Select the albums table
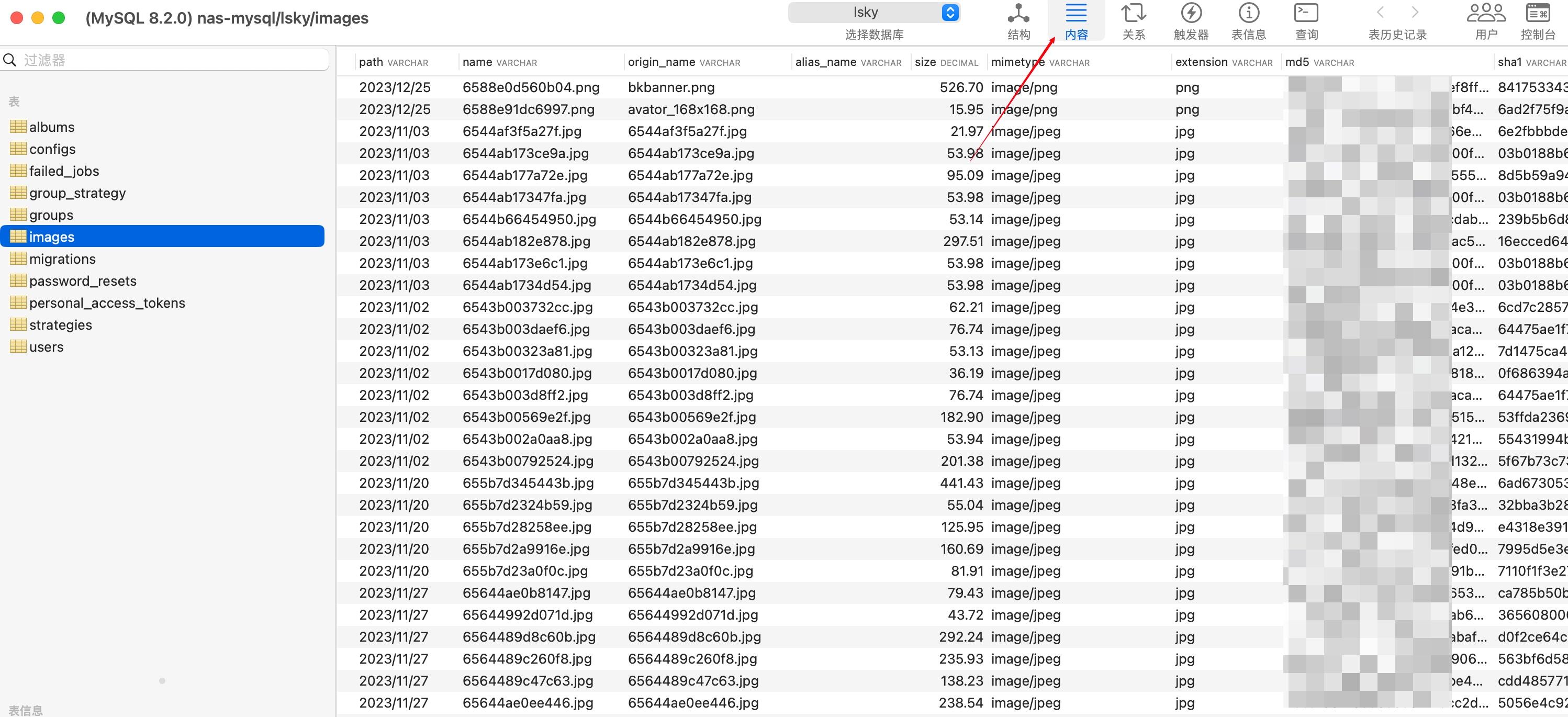The image size is (1568, 717). tap(52, 127)
